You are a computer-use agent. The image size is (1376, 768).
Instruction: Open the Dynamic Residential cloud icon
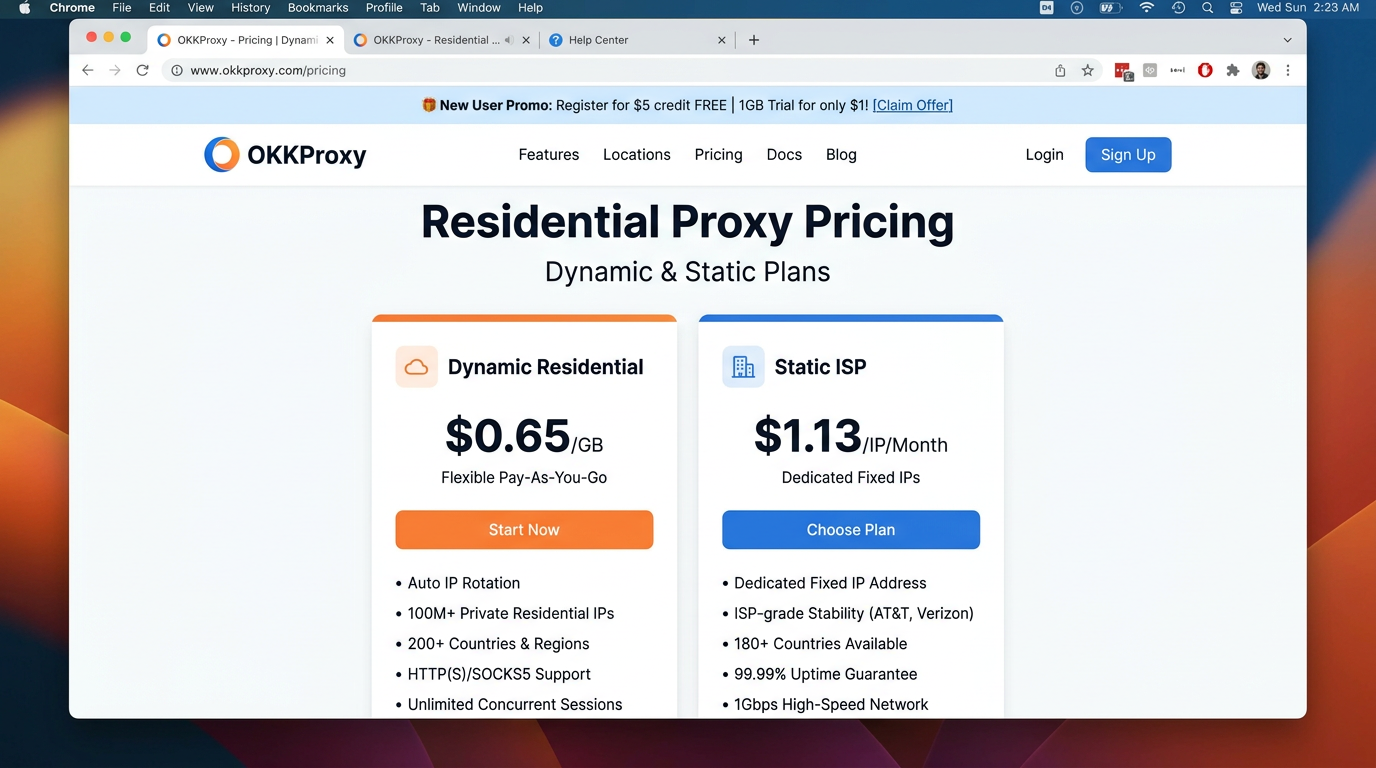(416, 367)
